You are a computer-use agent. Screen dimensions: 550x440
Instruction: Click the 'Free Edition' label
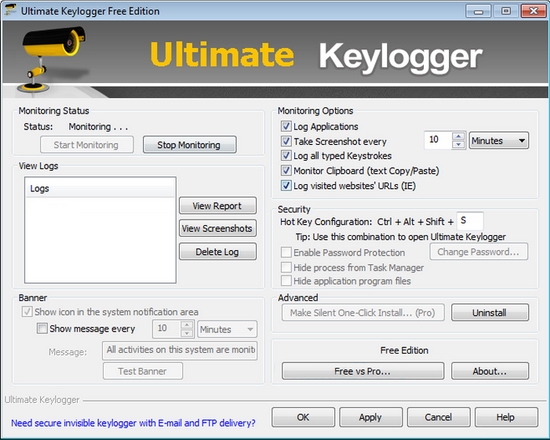pyautogui.click(x=404, y=350)
